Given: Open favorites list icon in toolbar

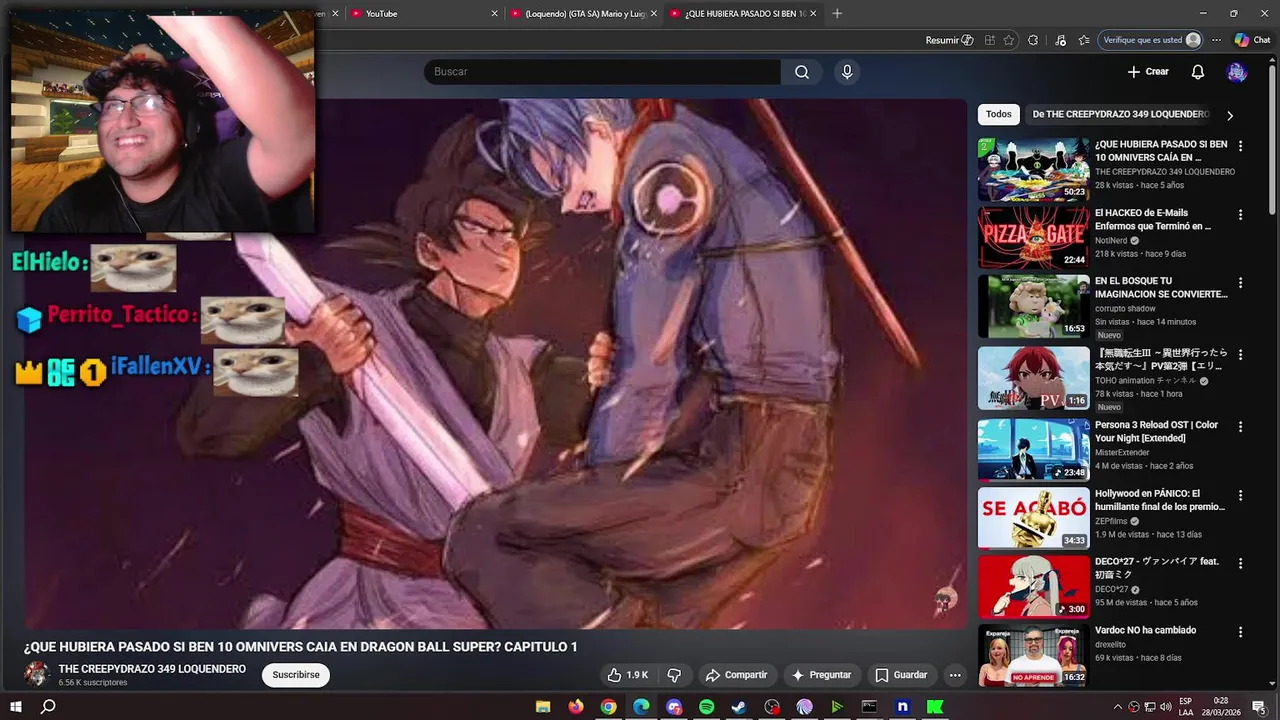Looking at the screenshot, I should [1084, 40].
